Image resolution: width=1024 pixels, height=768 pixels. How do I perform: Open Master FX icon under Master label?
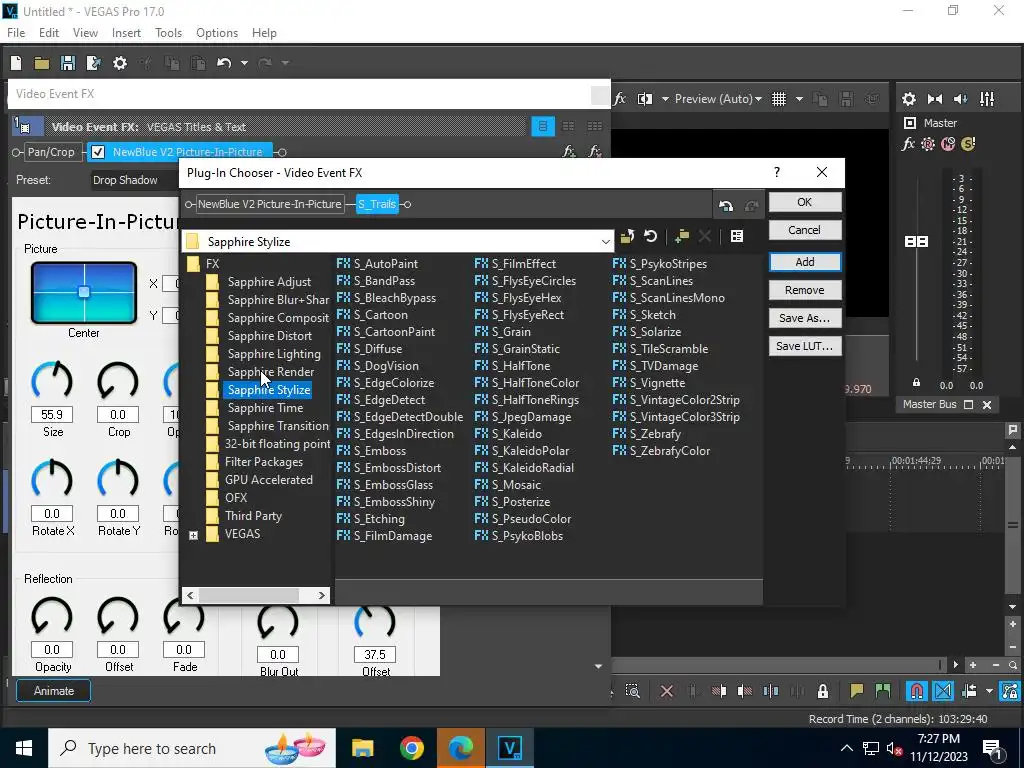click(x=908, y=144)
